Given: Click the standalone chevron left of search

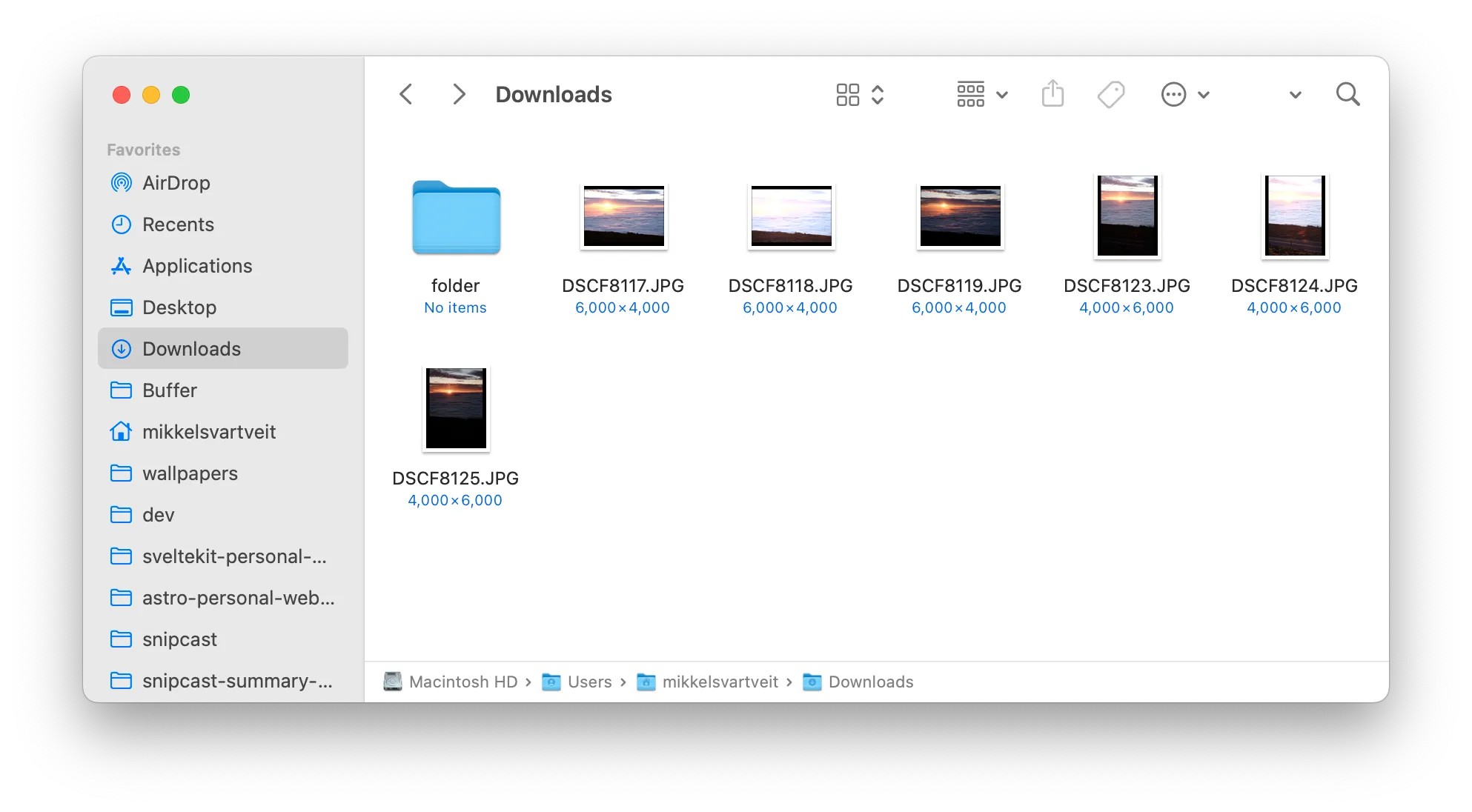Looking at the screenshot, I should click(x=1294, y=95).
